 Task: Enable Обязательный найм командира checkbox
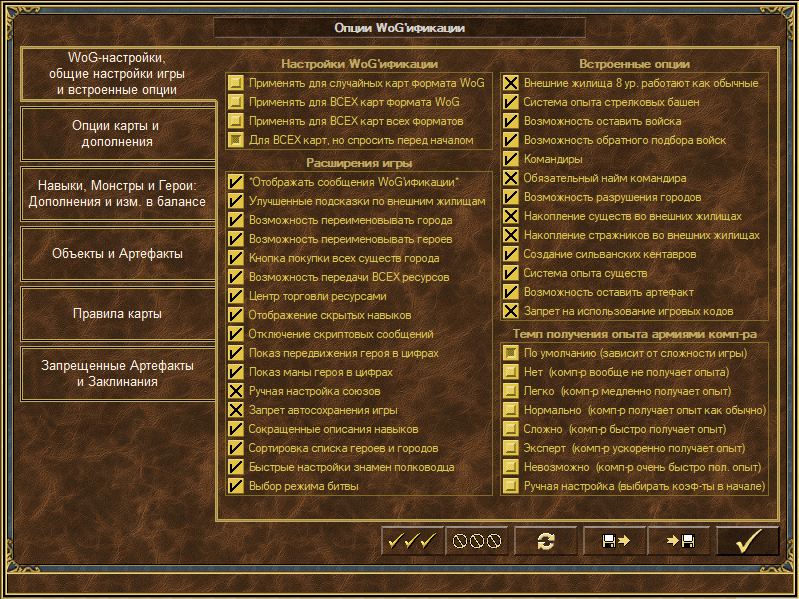click(x=511, y=178)
